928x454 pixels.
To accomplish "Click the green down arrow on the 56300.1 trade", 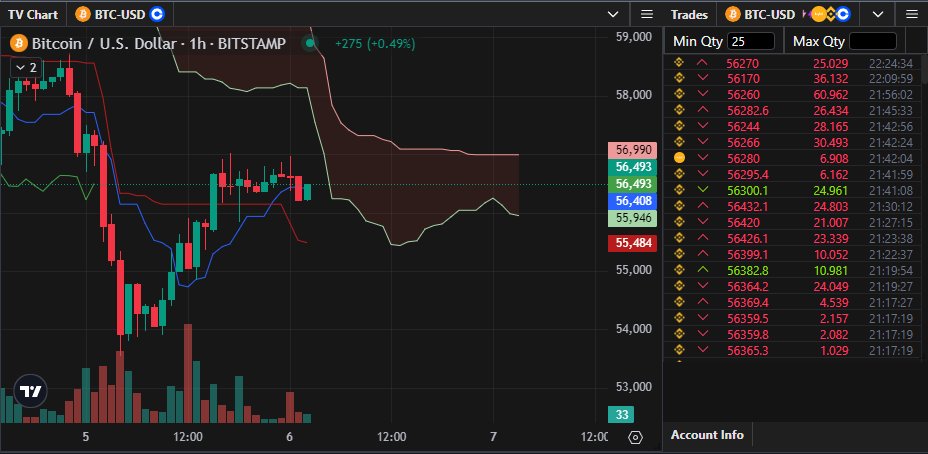I will 703,190.
